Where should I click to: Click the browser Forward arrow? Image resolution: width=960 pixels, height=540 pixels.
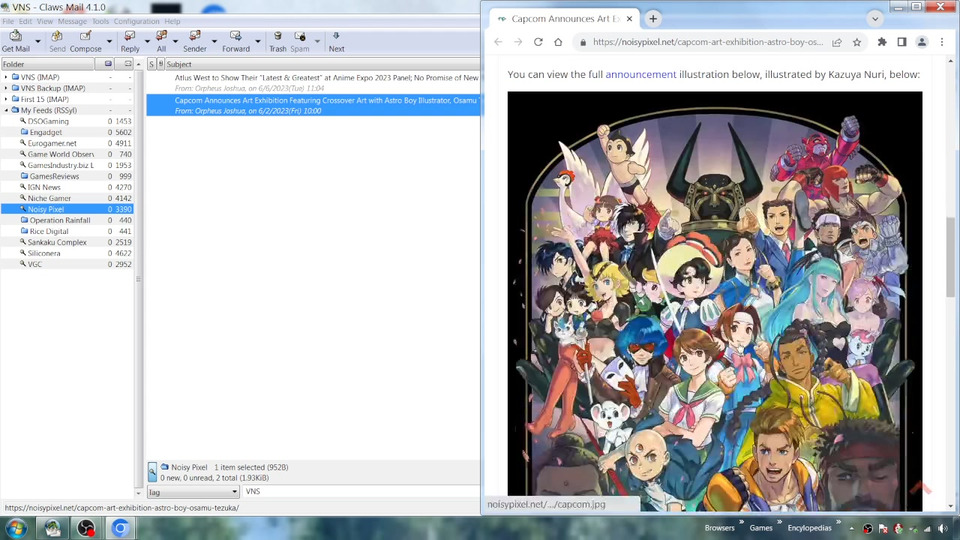pyautogui.click(x=518, y=42)
